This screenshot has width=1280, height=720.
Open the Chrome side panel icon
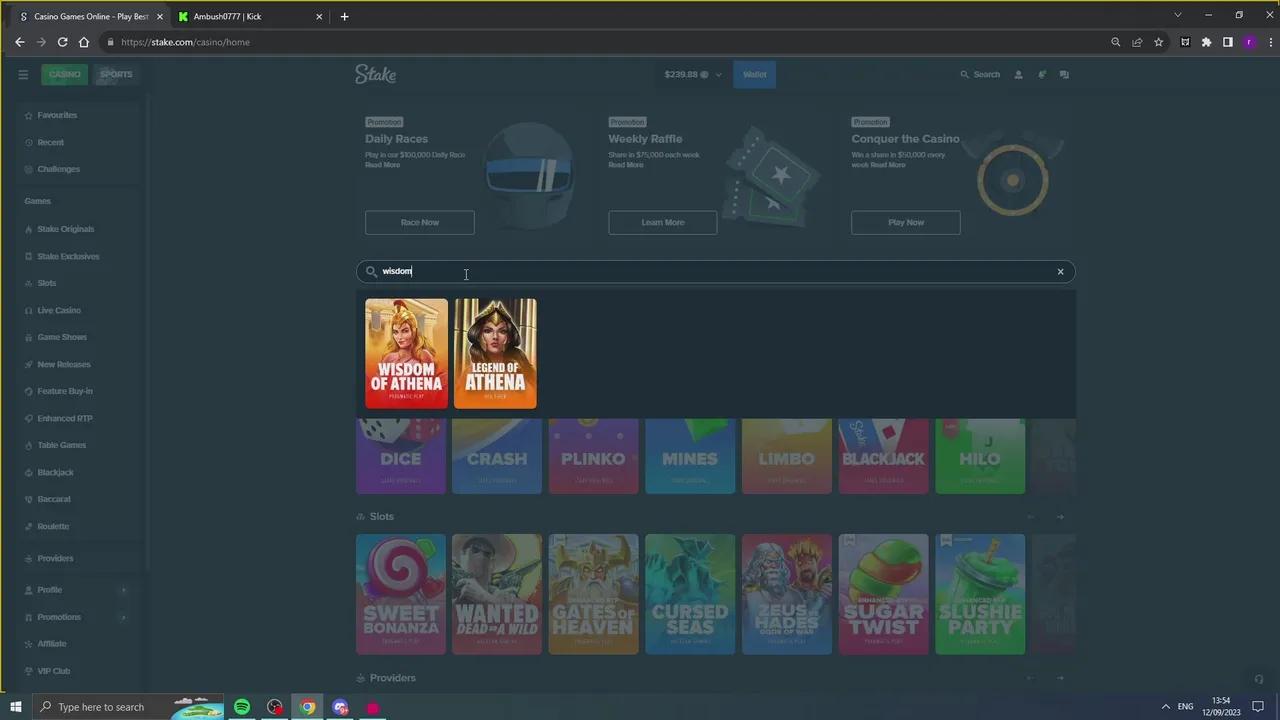click(x=1228, y=42)
